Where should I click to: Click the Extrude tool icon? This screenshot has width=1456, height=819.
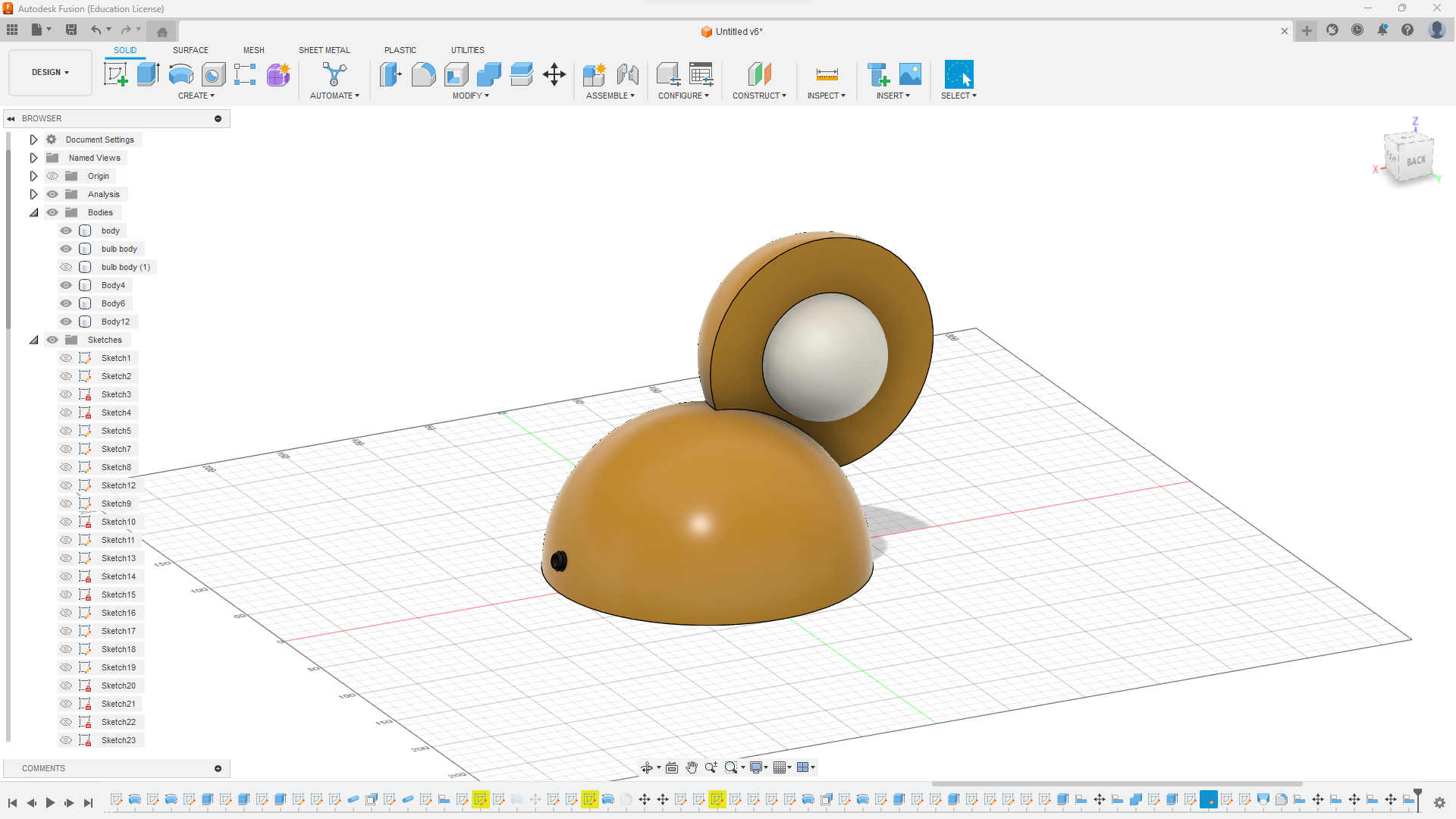(x=148, y=74)
